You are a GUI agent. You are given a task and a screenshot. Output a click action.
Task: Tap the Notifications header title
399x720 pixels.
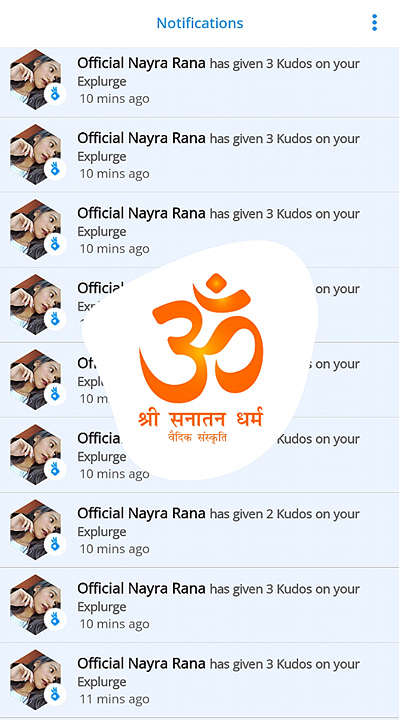[200, 23]
